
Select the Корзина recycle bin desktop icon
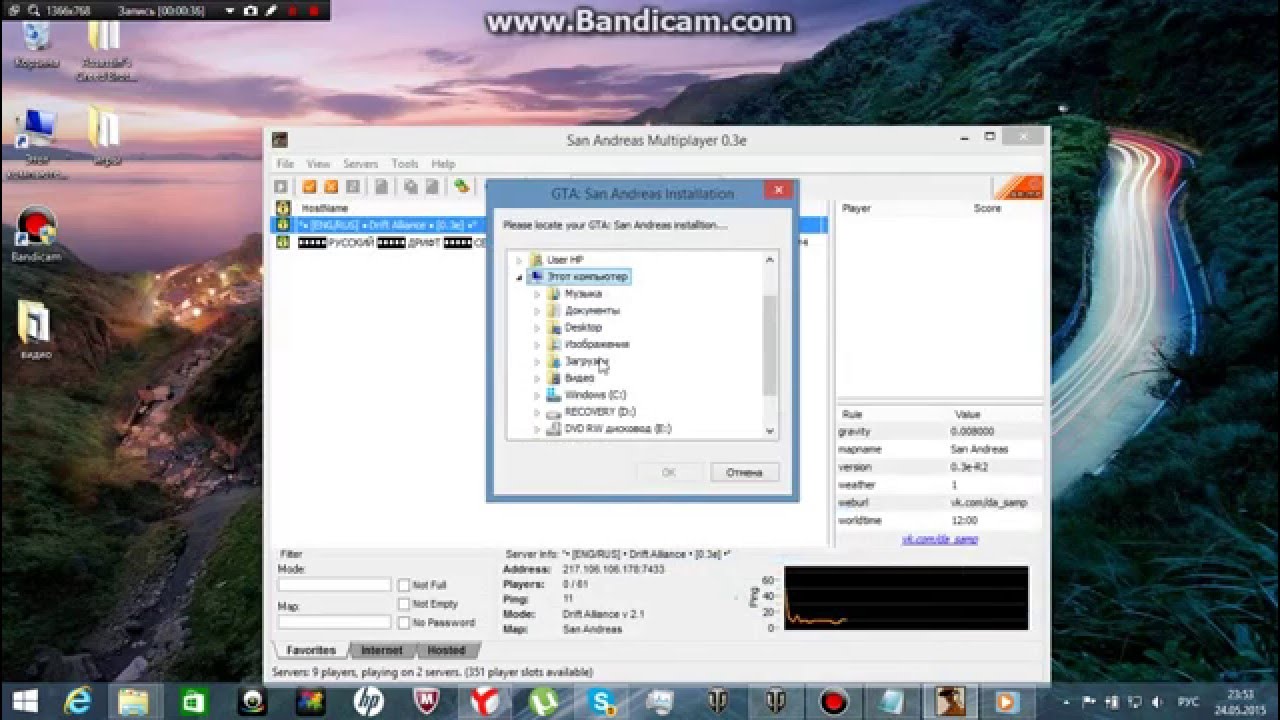tap(37, 45)
